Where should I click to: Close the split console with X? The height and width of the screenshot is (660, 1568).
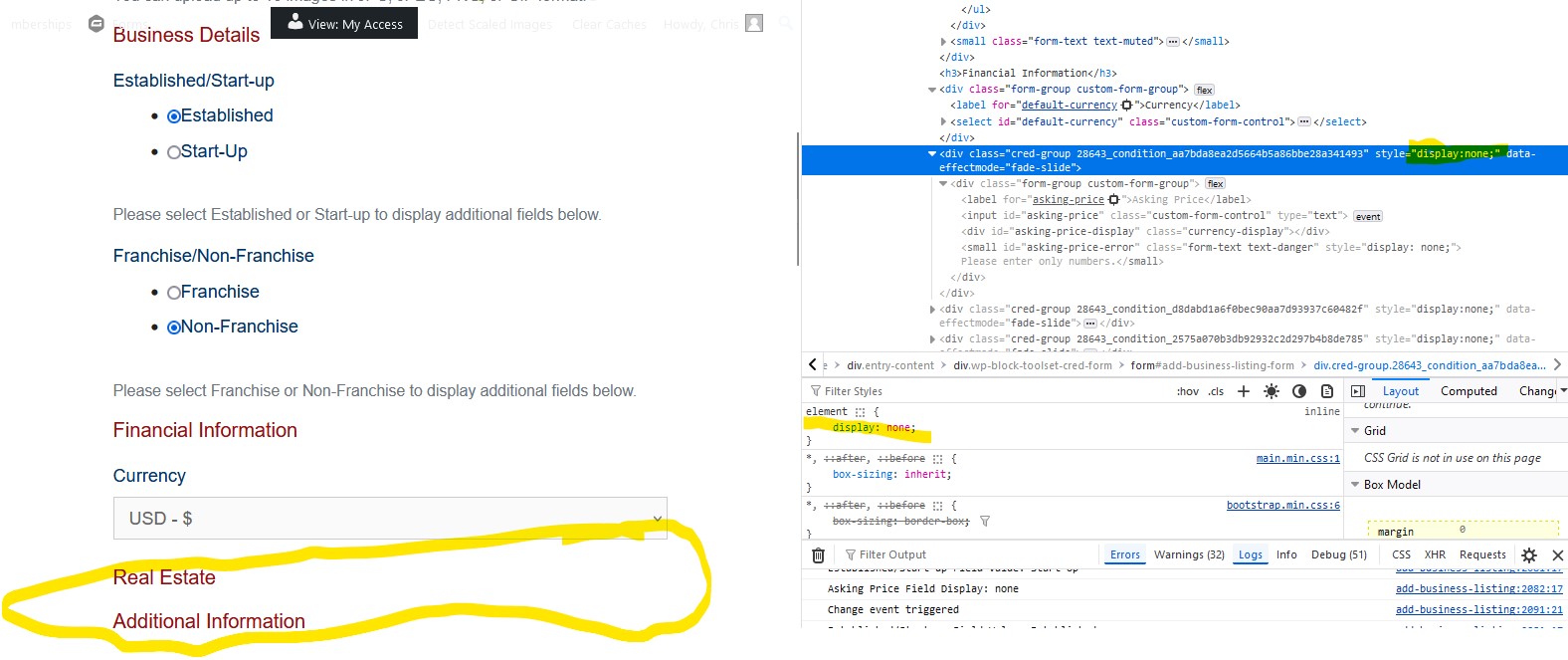click(x=1558, y=555)
